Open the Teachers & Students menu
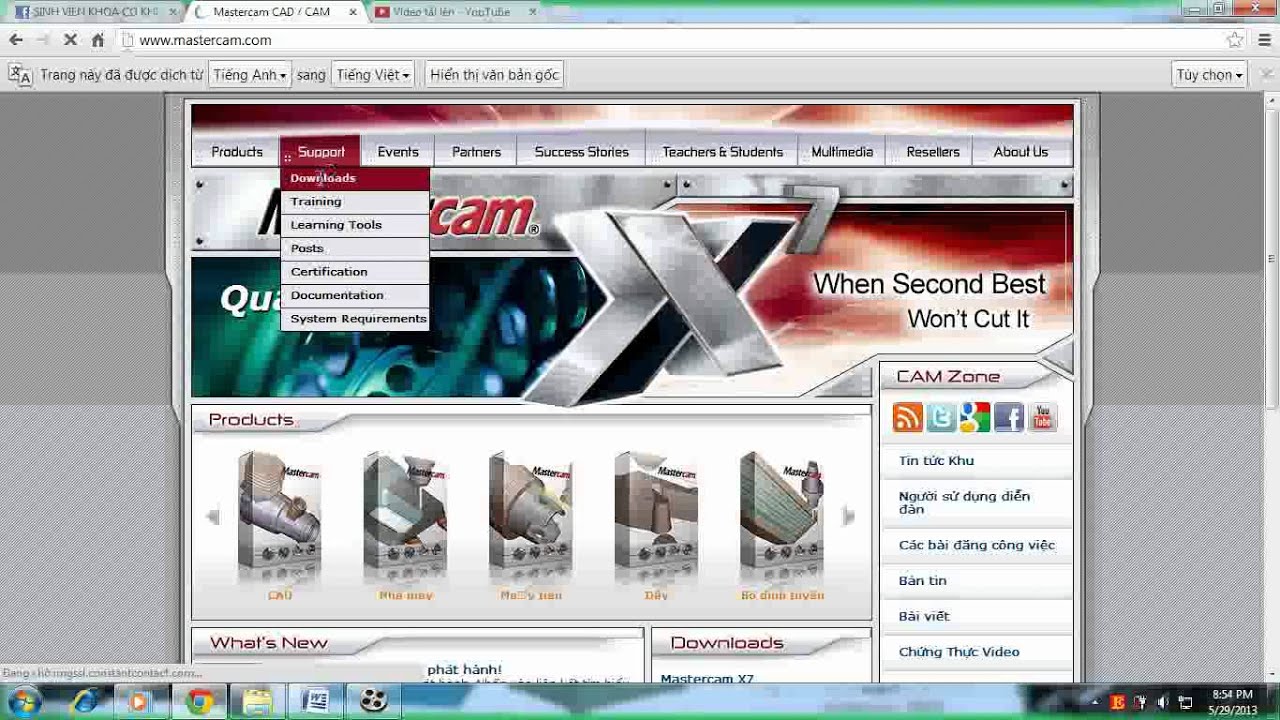Screen dimensions: 1280x720 tap(722, 152)
